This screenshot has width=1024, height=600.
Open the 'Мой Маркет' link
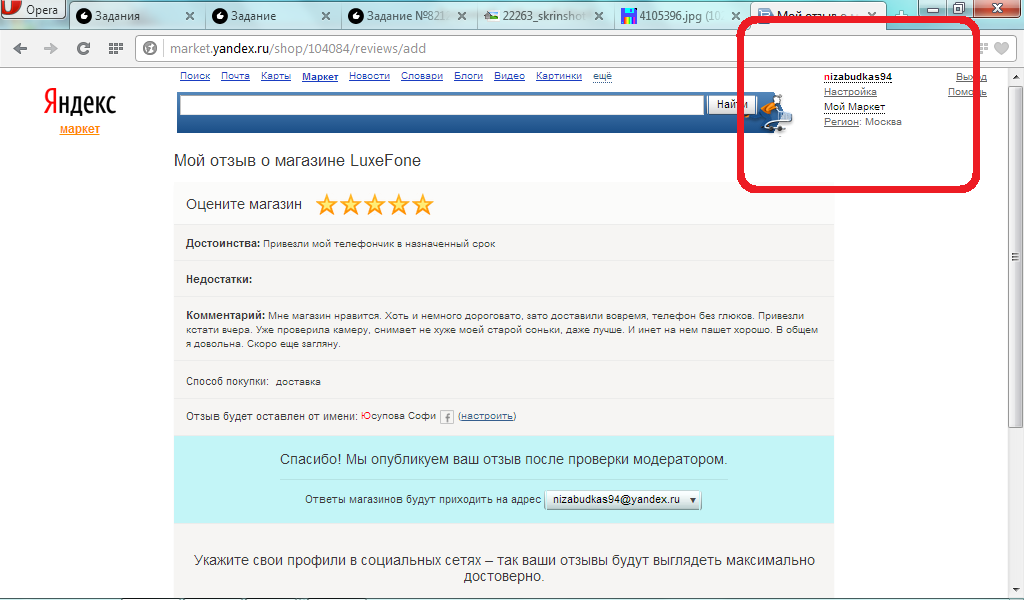click(854, 106)
